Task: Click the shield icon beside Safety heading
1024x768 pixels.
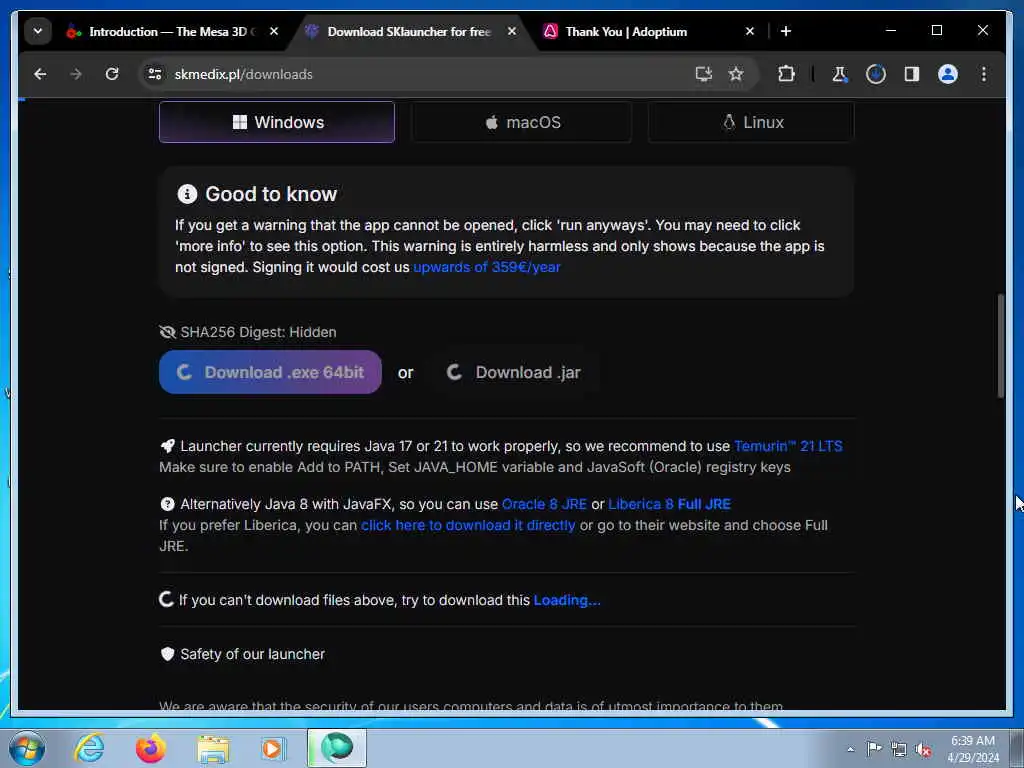Action: pyautogui.click(x=167, y=654)
